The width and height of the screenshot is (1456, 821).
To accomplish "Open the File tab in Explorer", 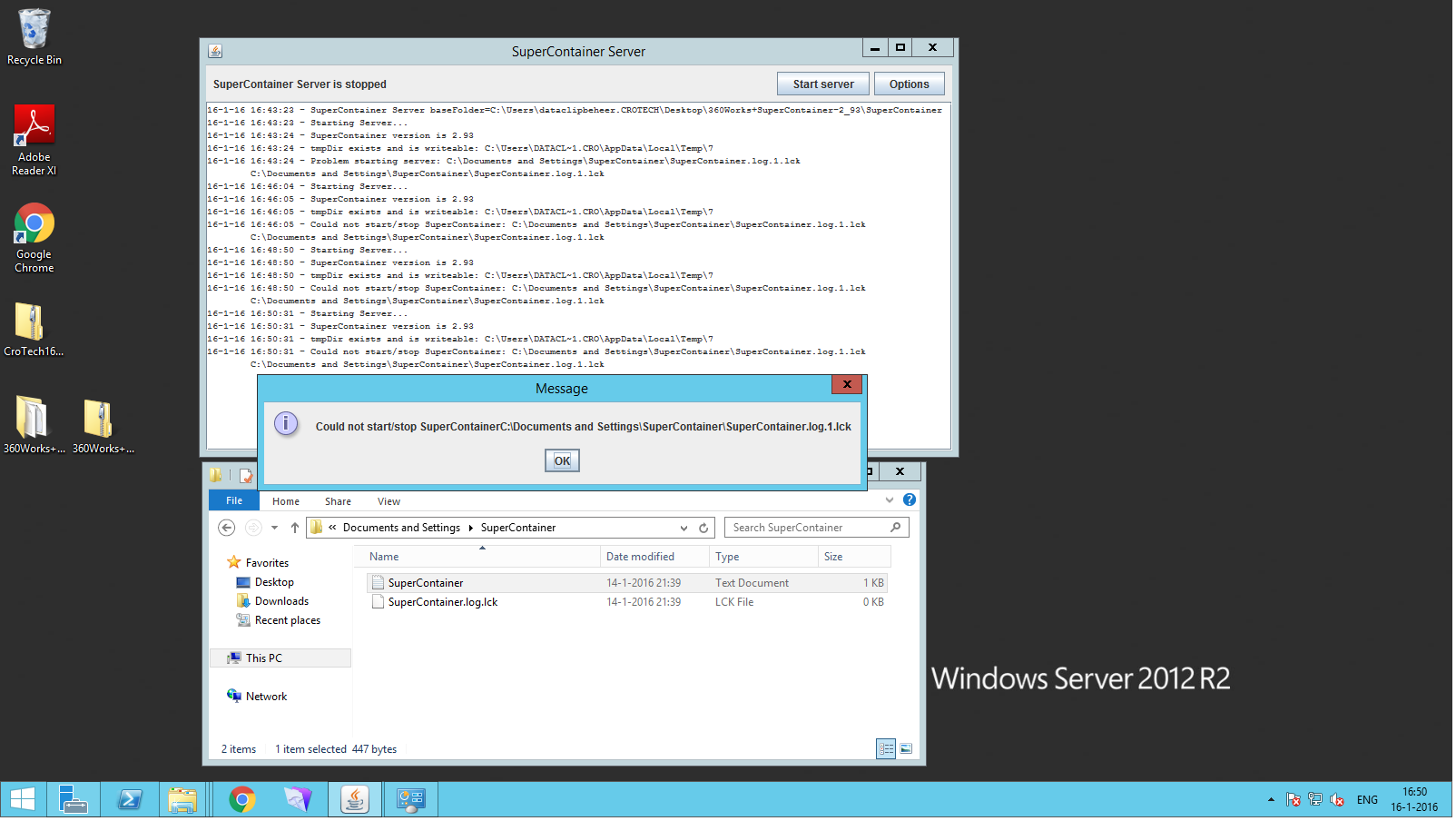I will (235, 502).
